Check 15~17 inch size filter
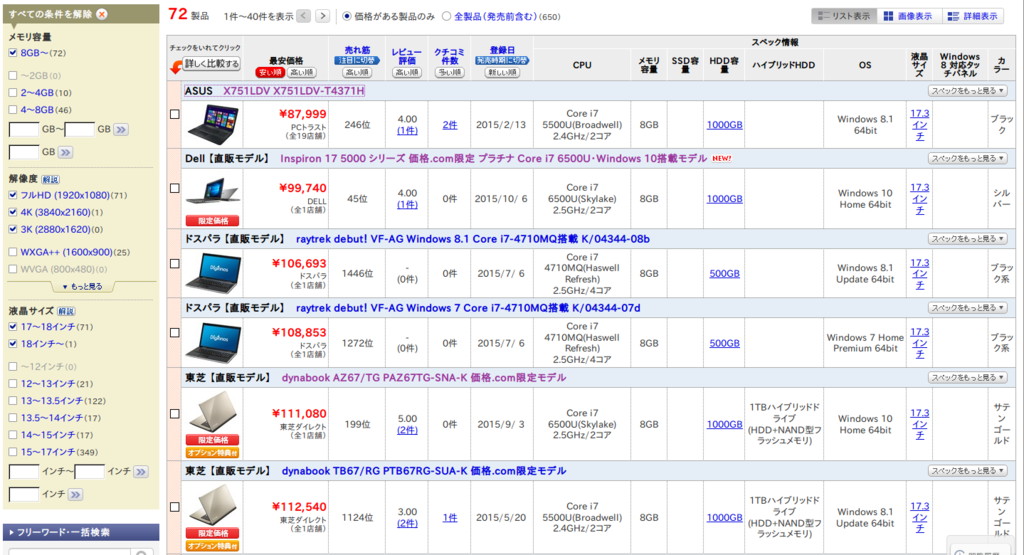The width and height of the screenshot is (1024, 555). (x=13, y=452)
